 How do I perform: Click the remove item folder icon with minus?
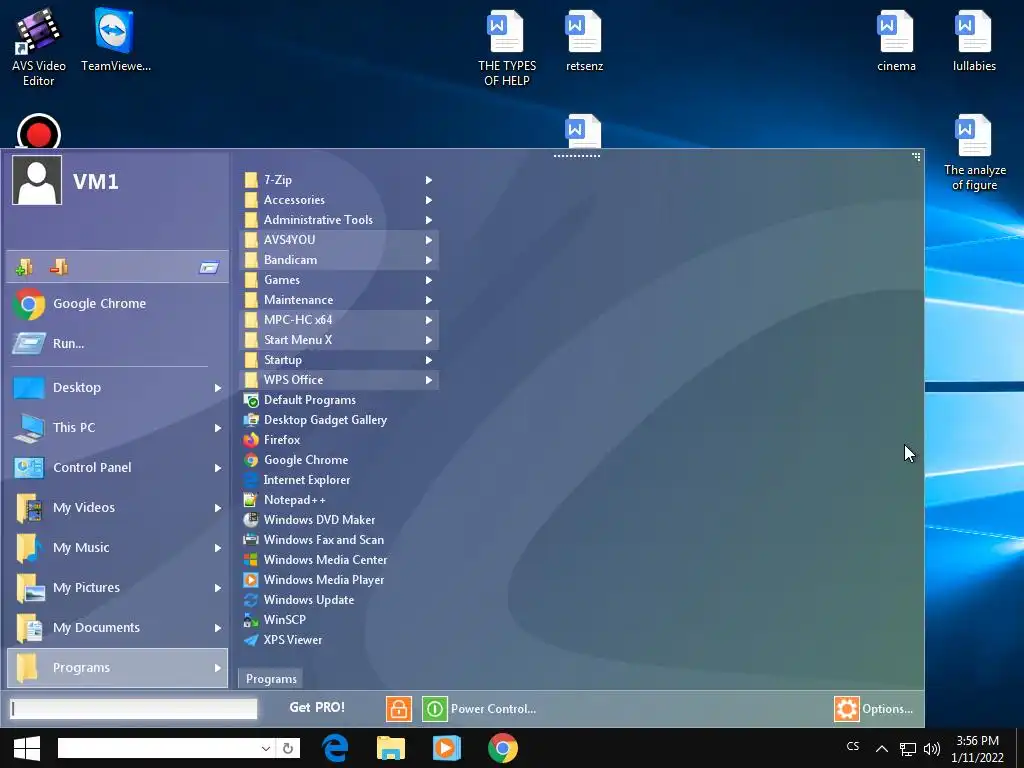click(59, 266)
